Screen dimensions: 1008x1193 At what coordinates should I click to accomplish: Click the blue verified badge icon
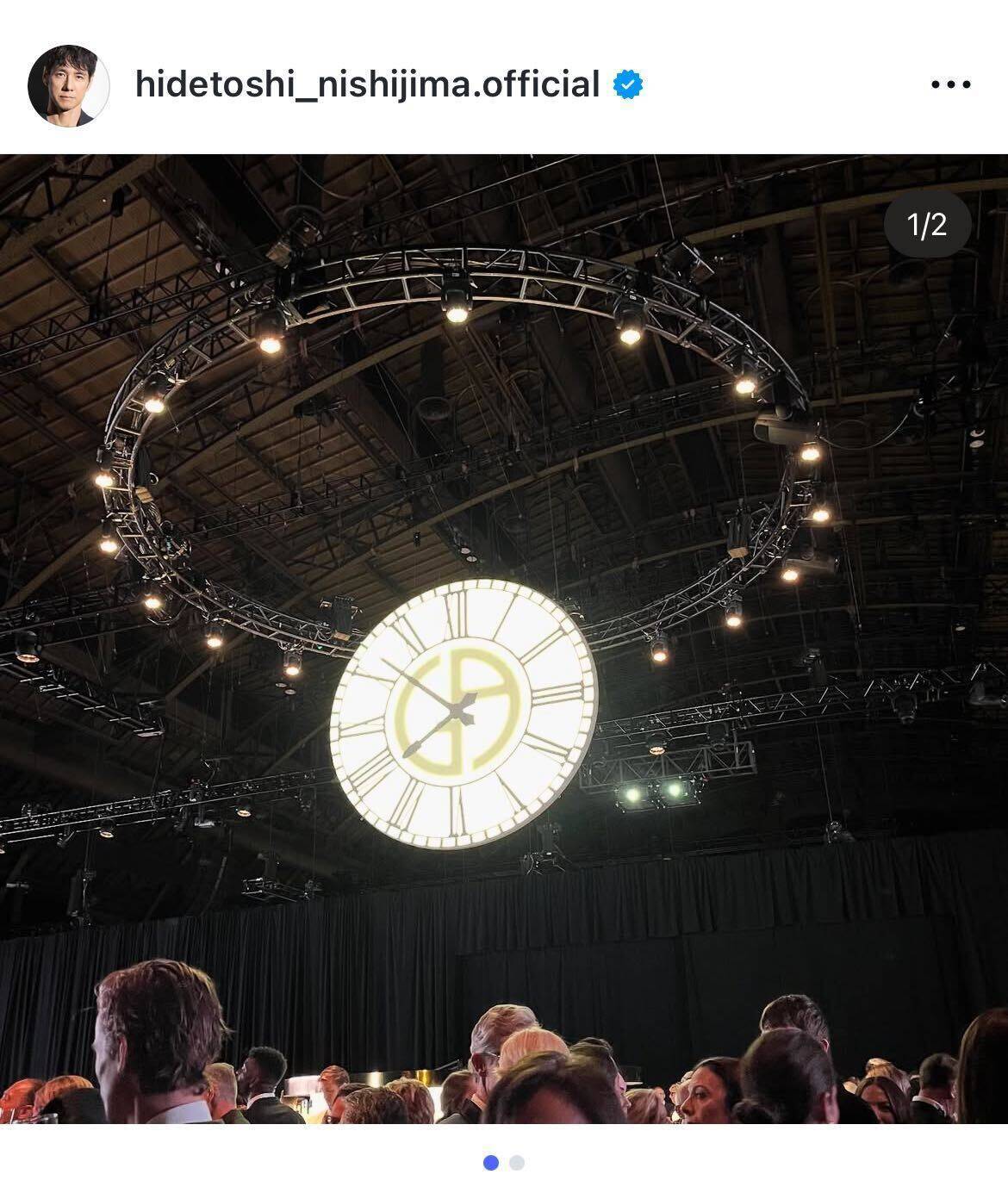pos(628,84)
